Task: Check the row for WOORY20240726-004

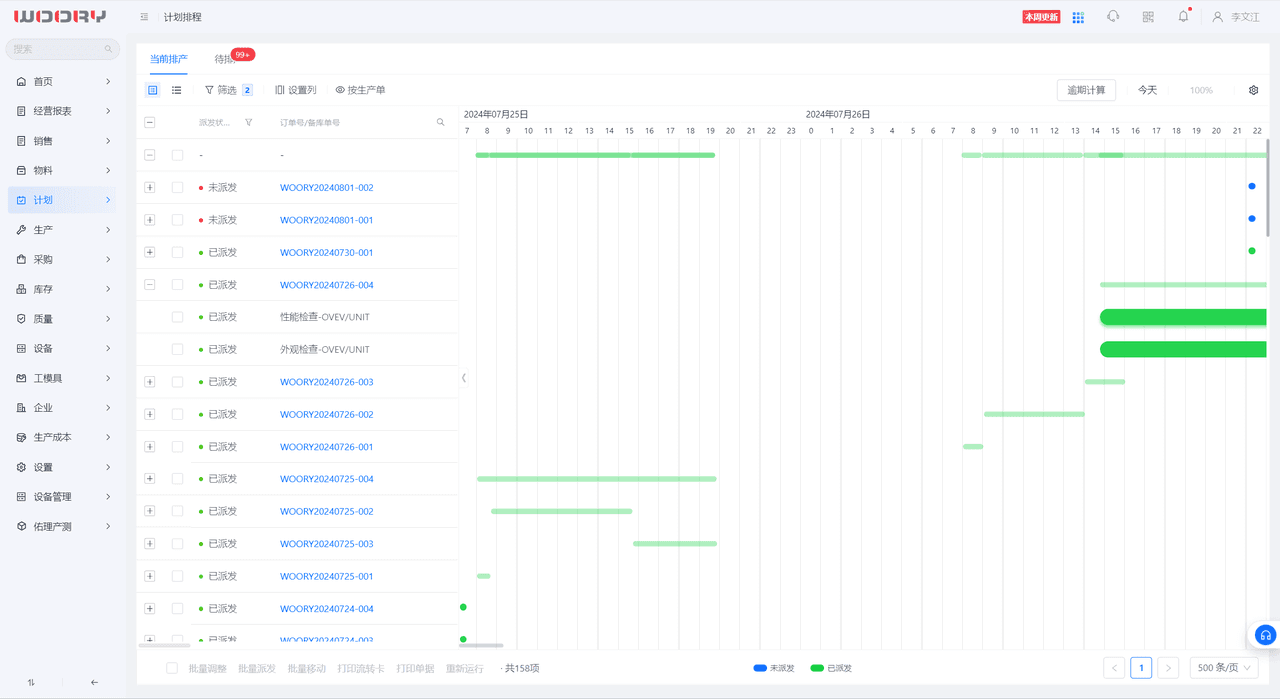Action: pyautogui.click(x=177, y=284)
